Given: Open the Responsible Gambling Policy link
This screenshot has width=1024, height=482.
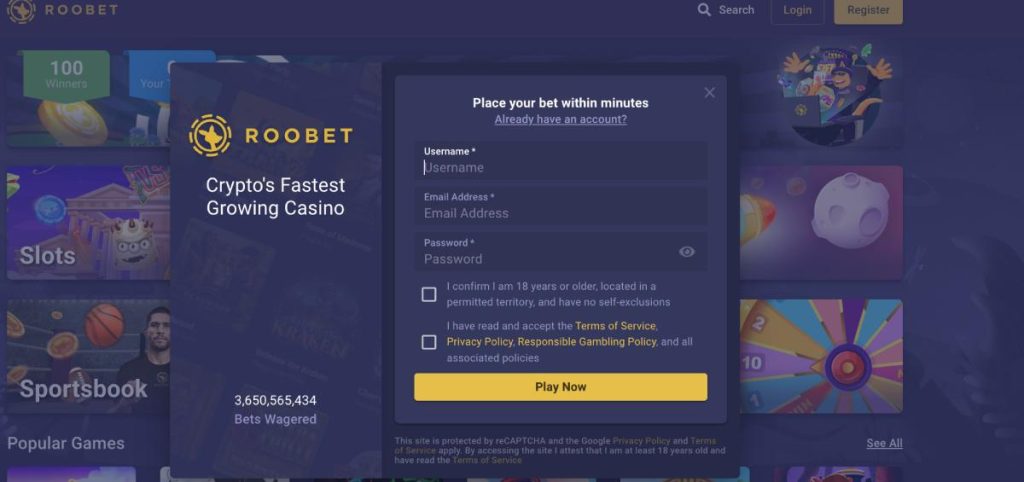Looking at the screenshot, I should (586, 342).
